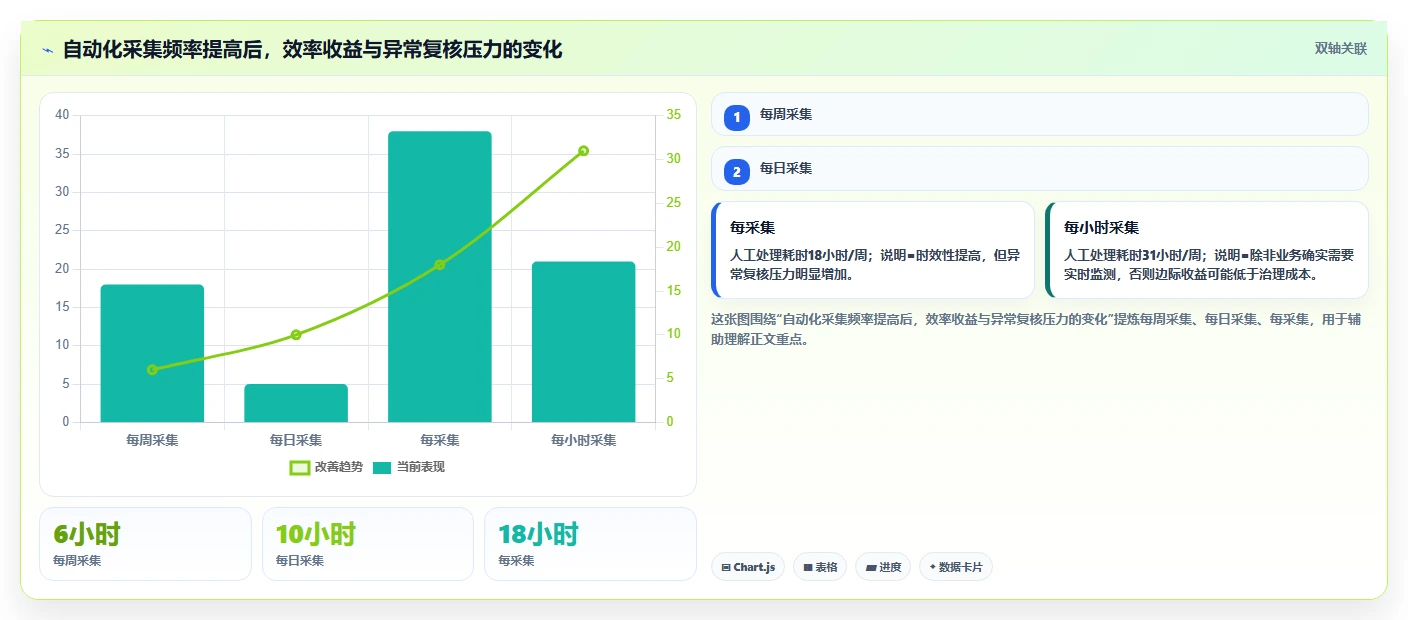
Task: Click the icon in Chart.js tag
Action: point(726,567)
